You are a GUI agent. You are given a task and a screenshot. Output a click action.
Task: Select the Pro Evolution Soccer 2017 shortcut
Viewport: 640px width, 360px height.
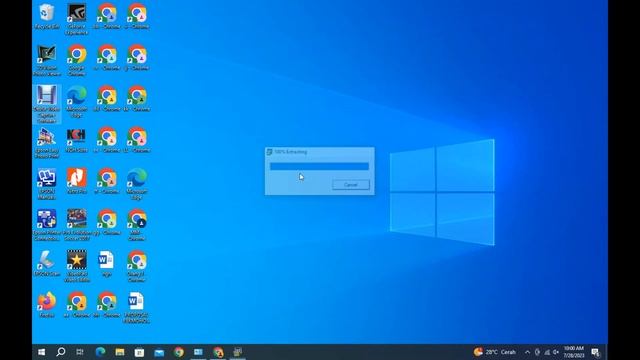coord(76,225)
